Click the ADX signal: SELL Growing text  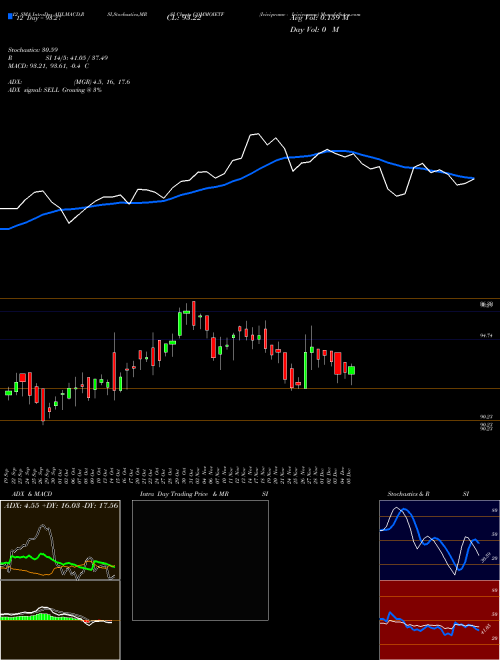55,90
